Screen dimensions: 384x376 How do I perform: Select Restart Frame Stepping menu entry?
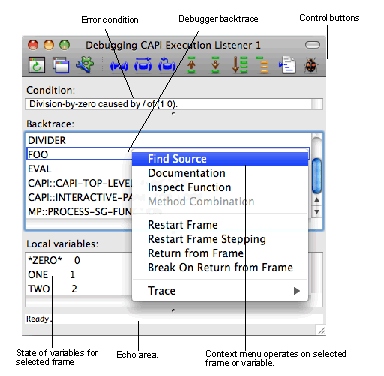207,239
